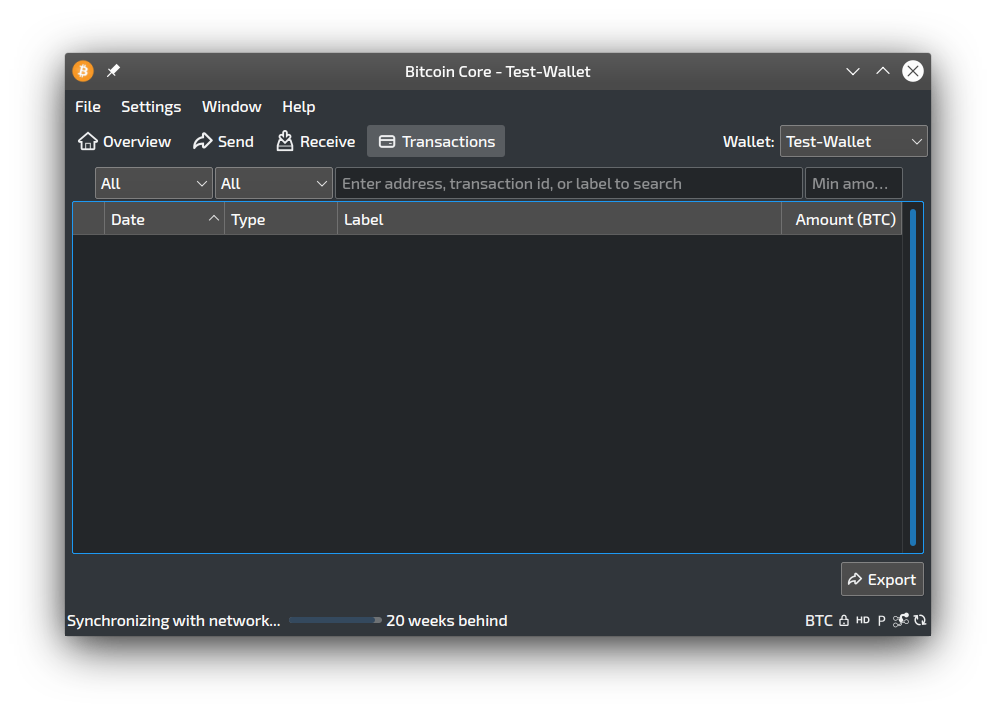Switch to the Overview tab
996x713 pixels.
coord(124,141)
